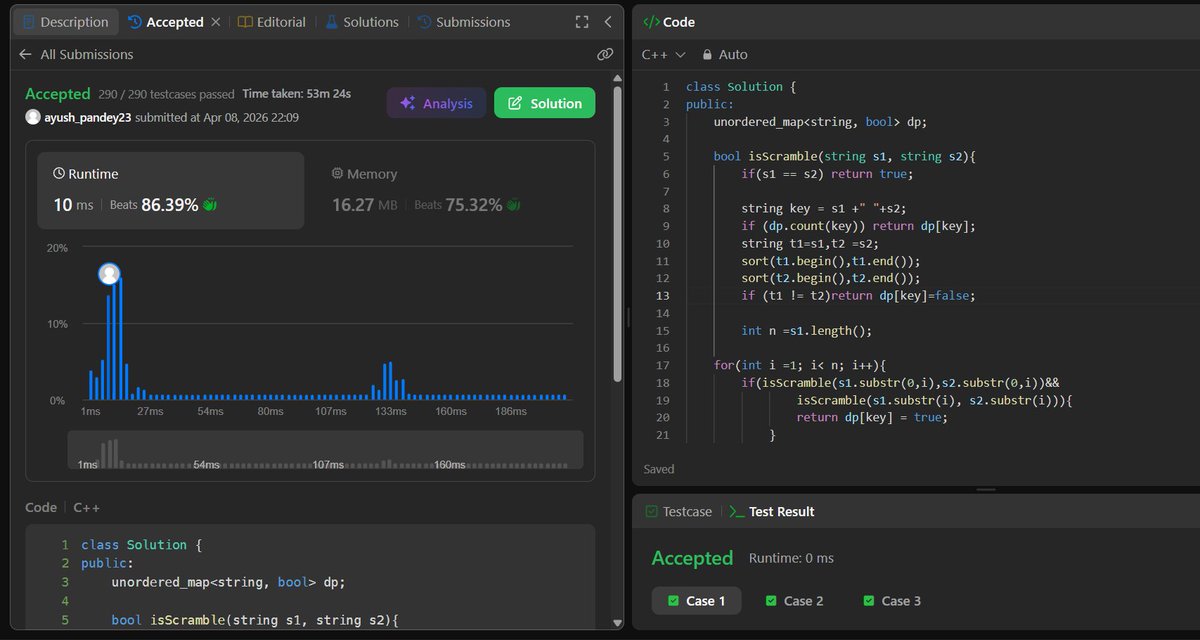Click the 'Runtime: 0 ms' result text
This screenshot has width=1200, height=640.
[791, 558]
